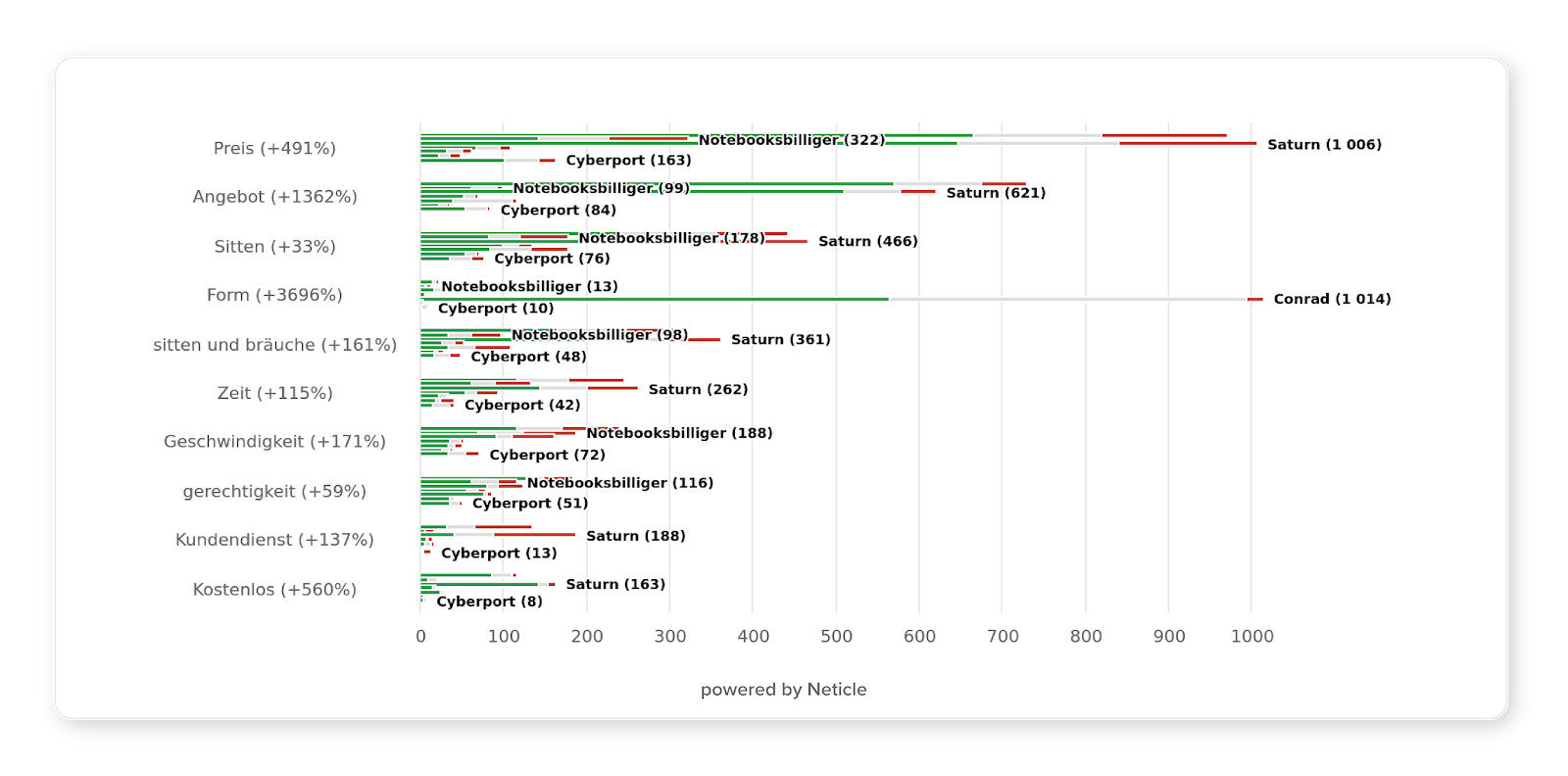
Task: Click the 'Saturn (361)' data label
Action: point(780,340)
